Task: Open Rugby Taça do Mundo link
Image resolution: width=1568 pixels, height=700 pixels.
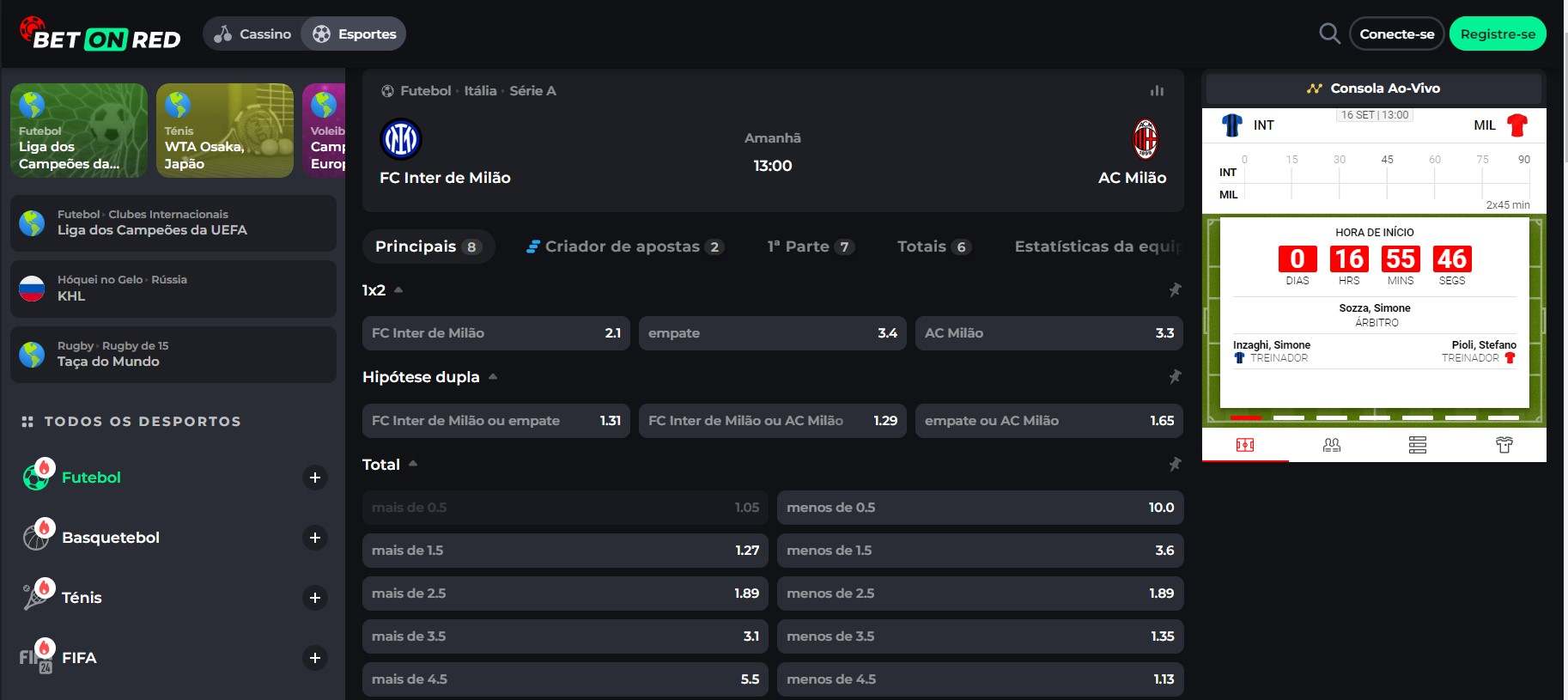Action: pos(173,355)
